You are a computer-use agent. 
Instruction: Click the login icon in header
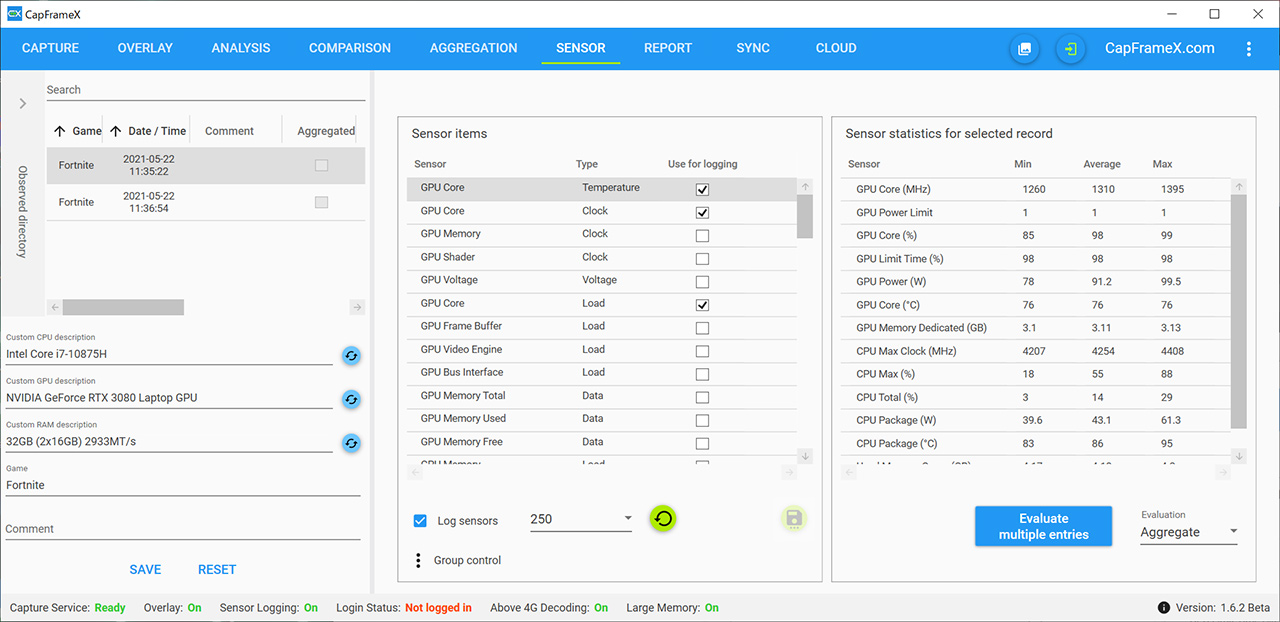tap(1071, 49)
